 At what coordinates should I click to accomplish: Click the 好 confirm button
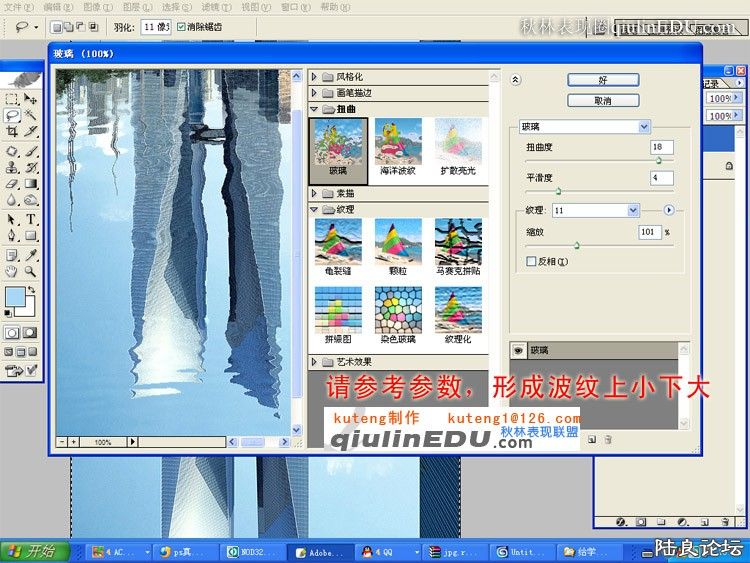[602, 79]
